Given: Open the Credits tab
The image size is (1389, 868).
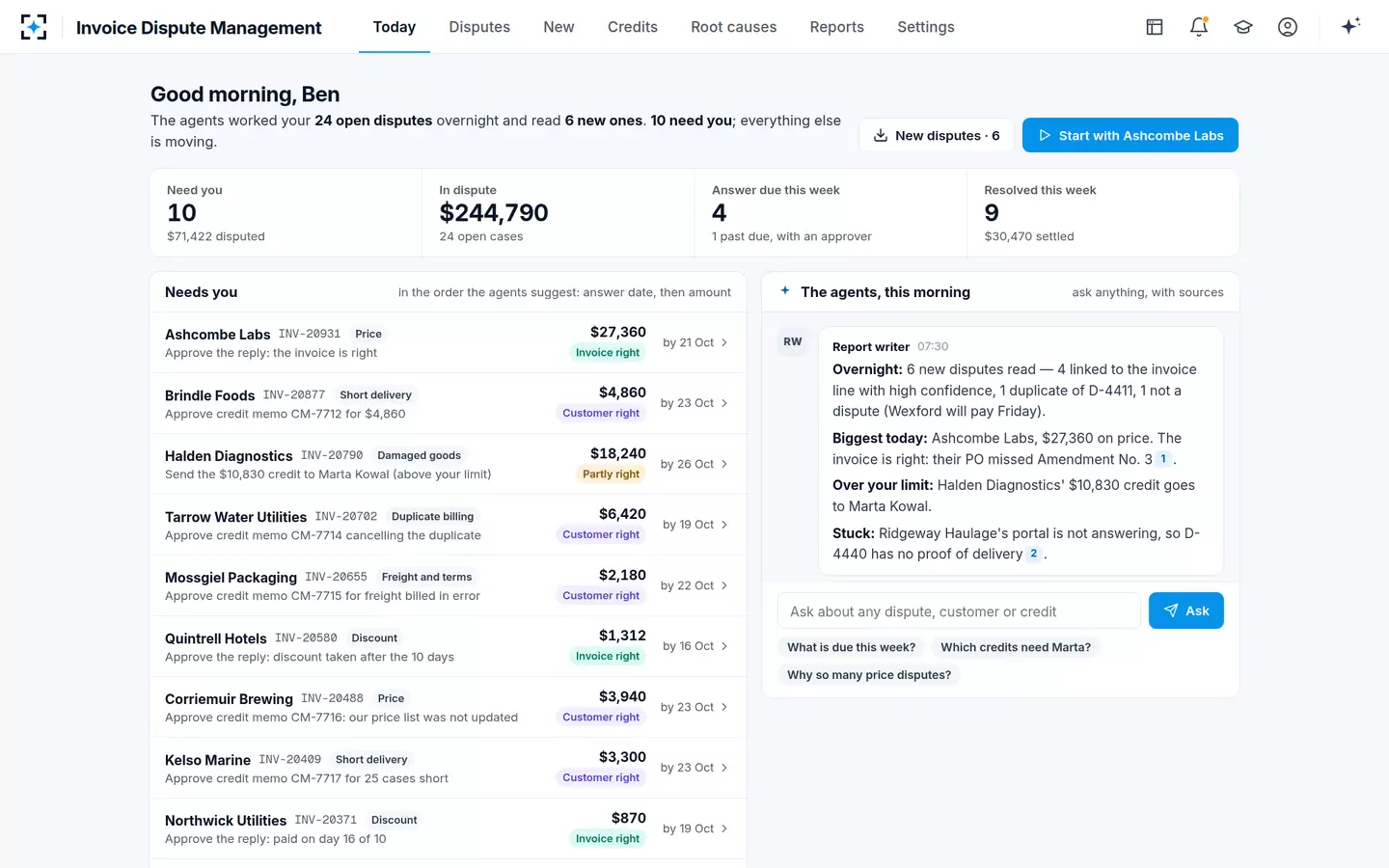Looking at the screenshot, I should point(633,27).
